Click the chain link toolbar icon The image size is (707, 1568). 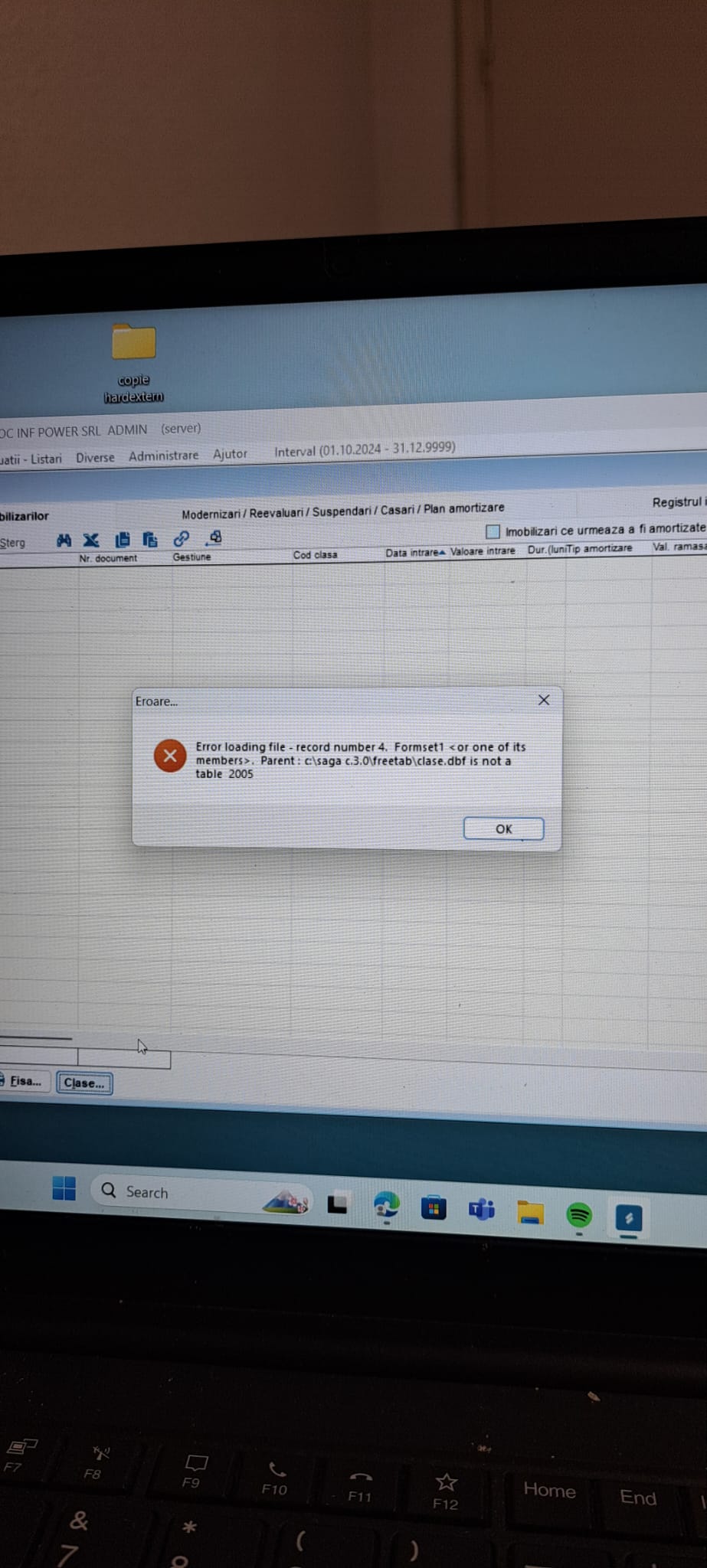182,539
